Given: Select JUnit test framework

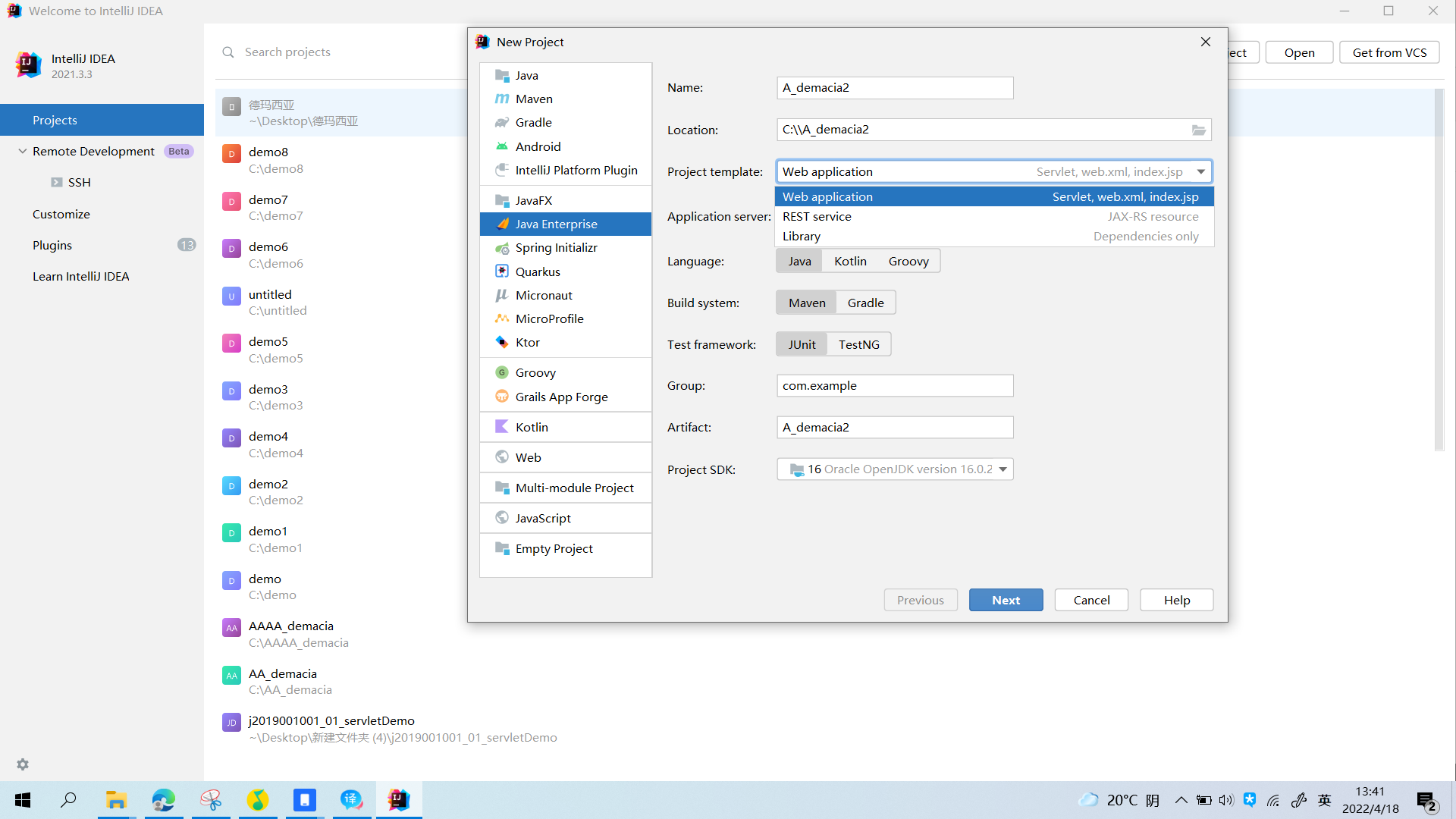Looking at the screenshot, I should [x=802, y=344].
